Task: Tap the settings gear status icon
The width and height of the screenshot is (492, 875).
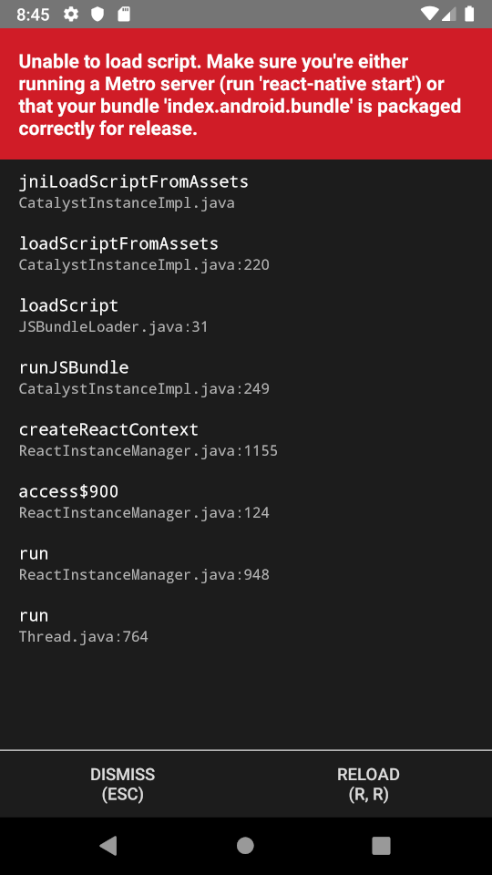Action: point(71,15)
